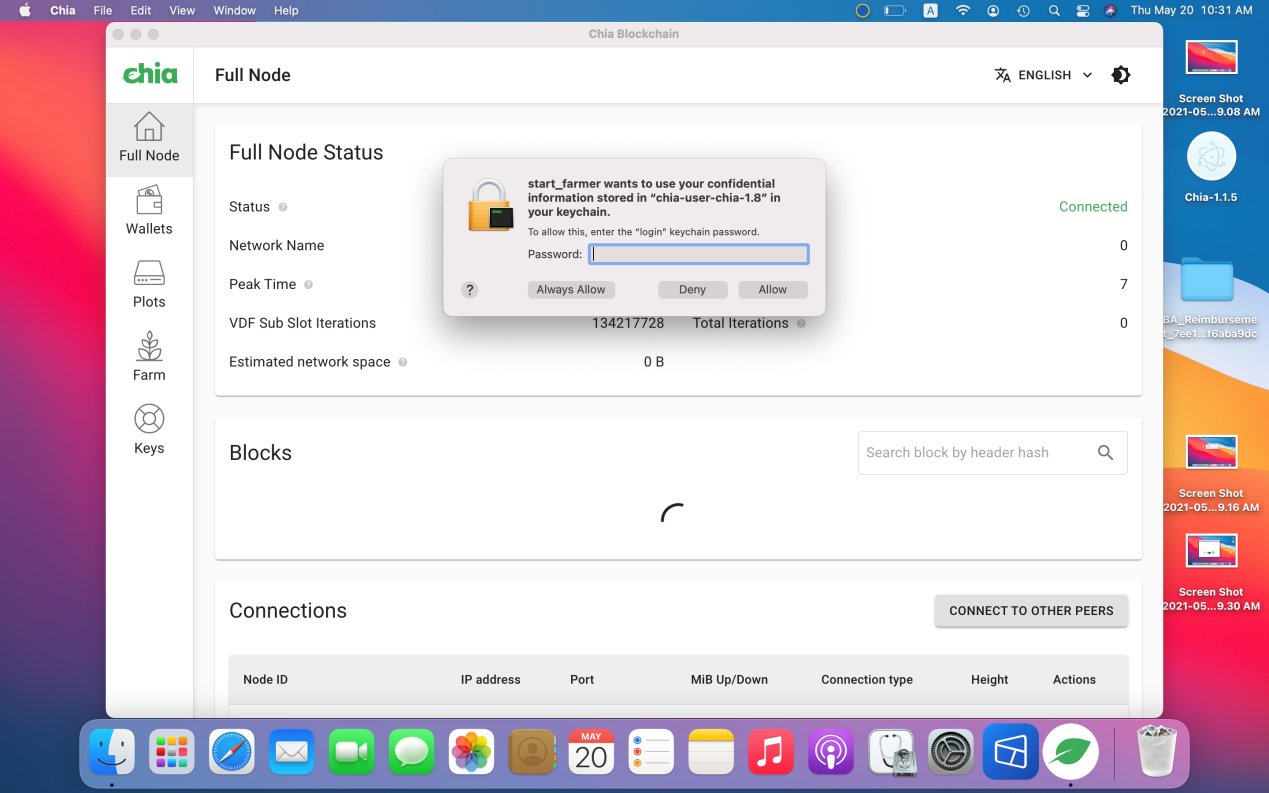The width and height of the screenshot is (1269, 793).
Task: Open Podcasts from the Dock
Action: [831, 751]
